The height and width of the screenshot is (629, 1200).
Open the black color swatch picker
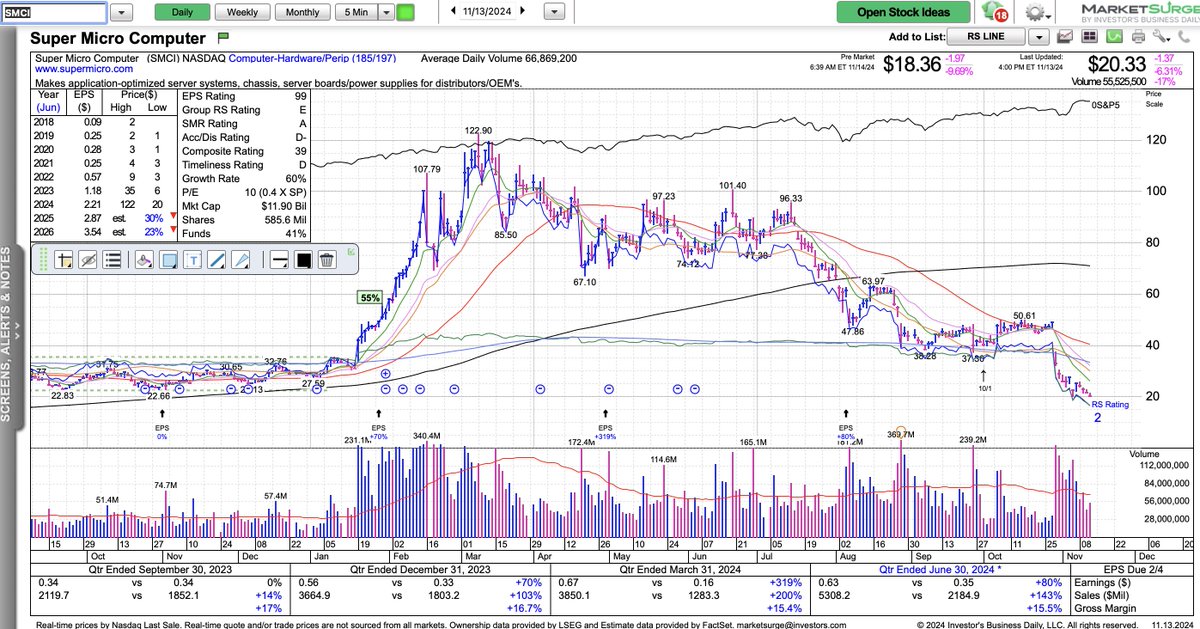[x=302, y=260]
